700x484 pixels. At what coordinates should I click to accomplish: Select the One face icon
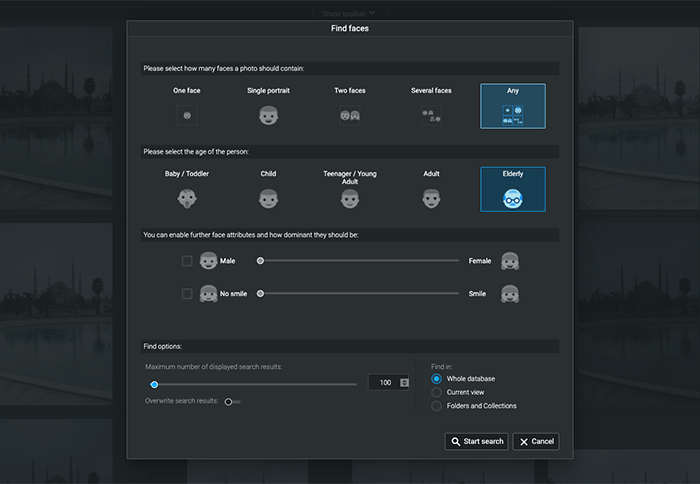187,115
